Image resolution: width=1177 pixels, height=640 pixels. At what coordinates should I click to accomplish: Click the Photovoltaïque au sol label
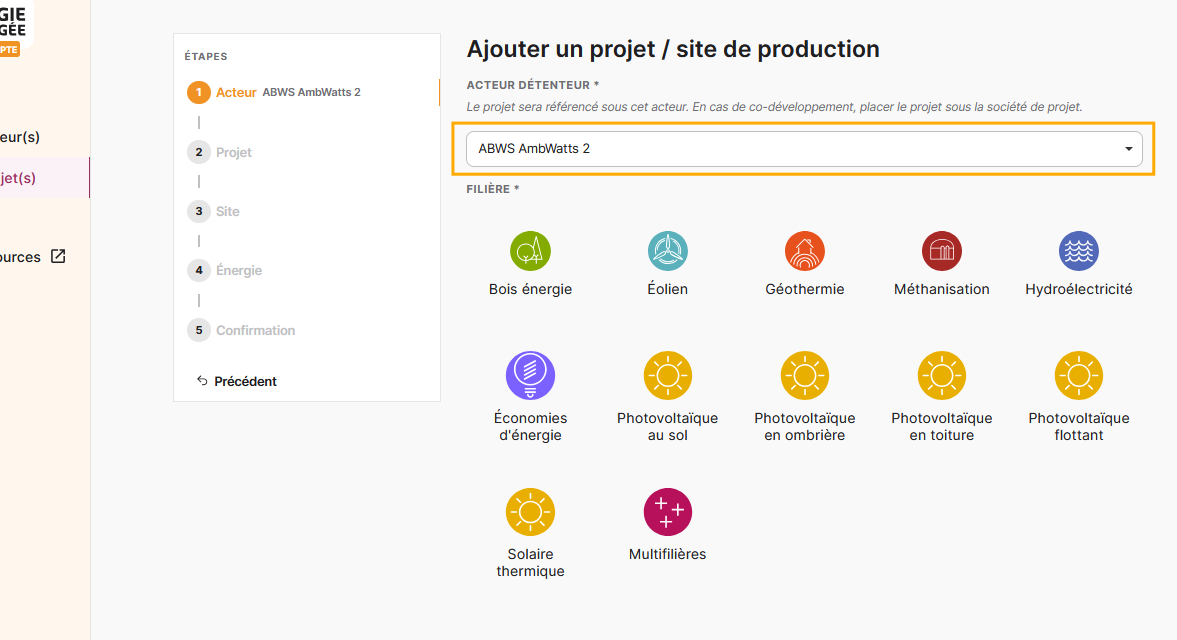pos(667,426)
